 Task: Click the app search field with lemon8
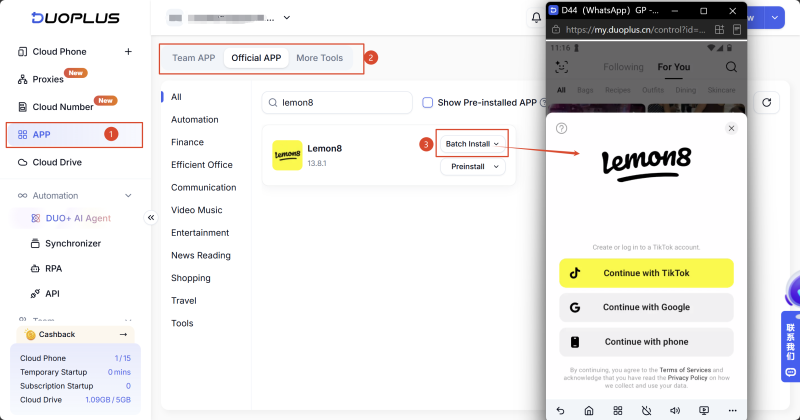pyautogui.click(x=337, y=103)
